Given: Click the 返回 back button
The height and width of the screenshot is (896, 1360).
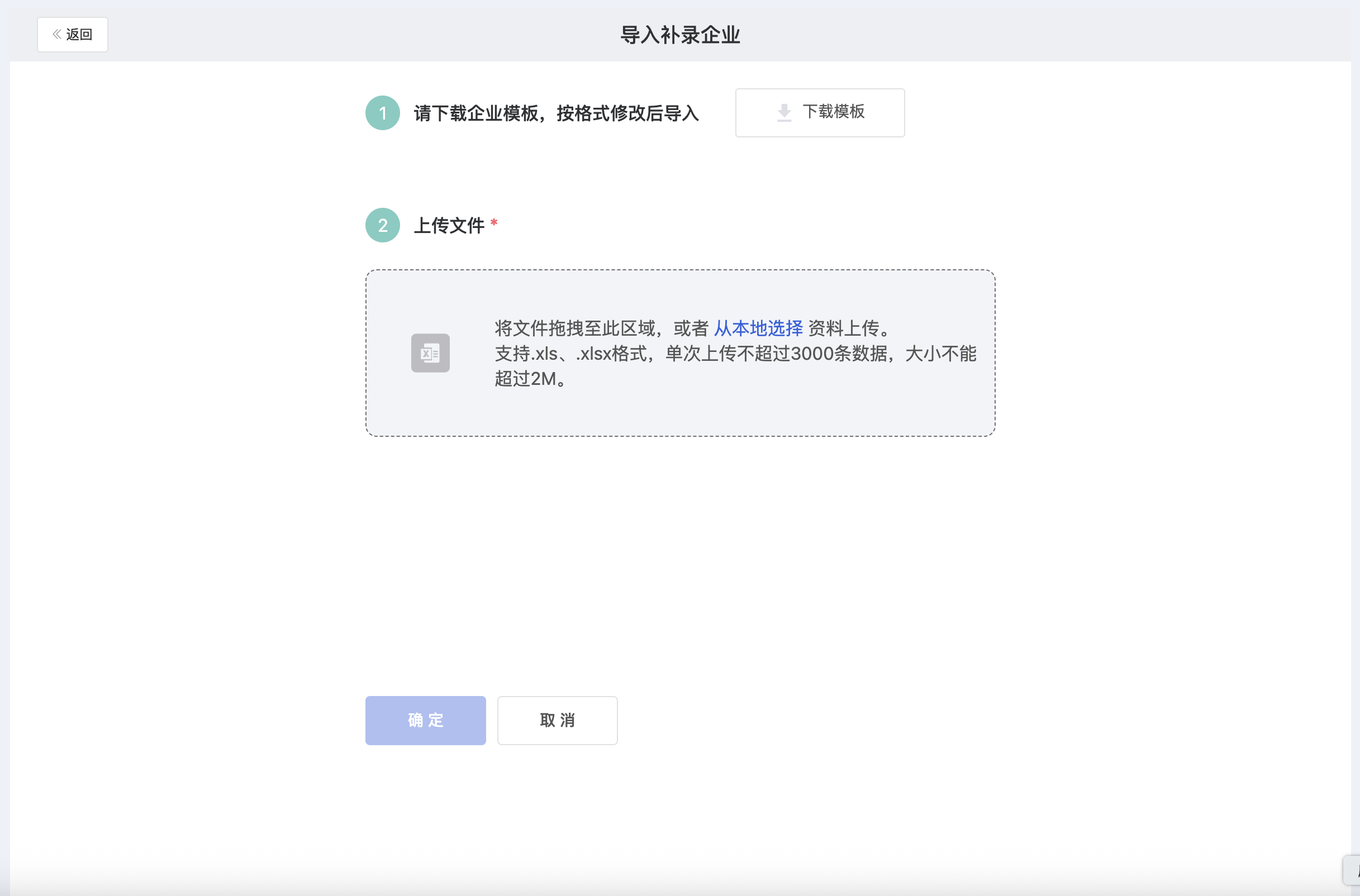Looking at the screenshot, I should click(x=73, y=34).
